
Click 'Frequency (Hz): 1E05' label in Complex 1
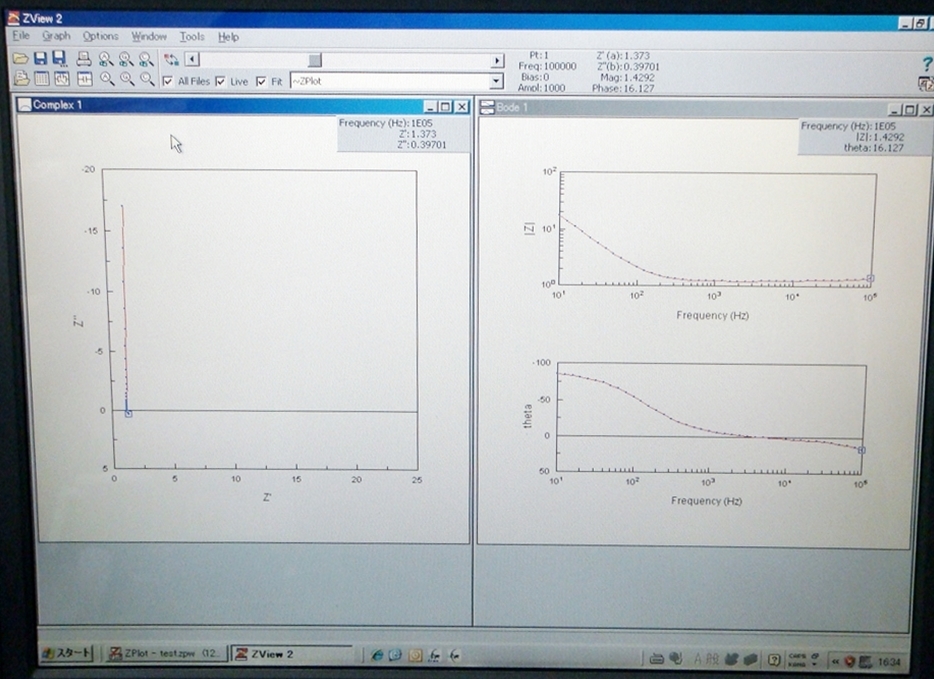click(x=385, y=123)
